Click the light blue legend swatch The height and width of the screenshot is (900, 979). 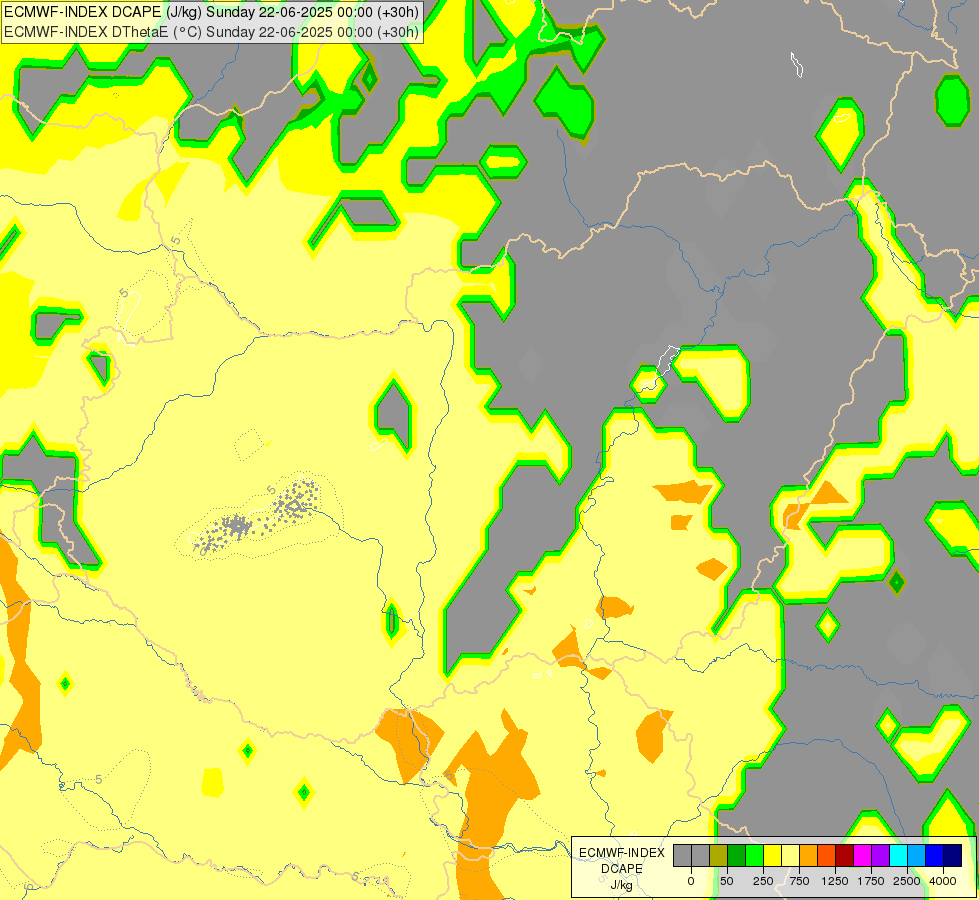917,855
